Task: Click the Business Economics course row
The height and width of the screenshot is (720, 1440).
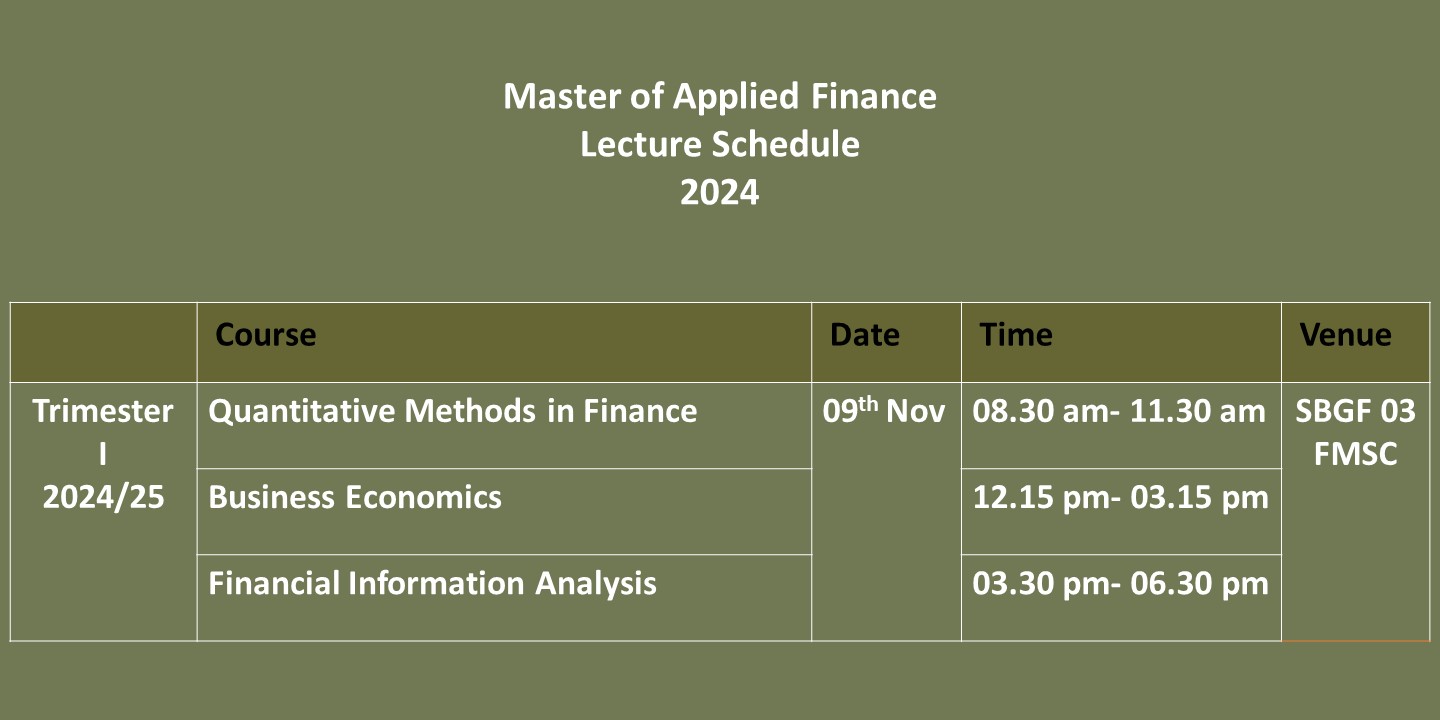Action: (x=355, y=497)
